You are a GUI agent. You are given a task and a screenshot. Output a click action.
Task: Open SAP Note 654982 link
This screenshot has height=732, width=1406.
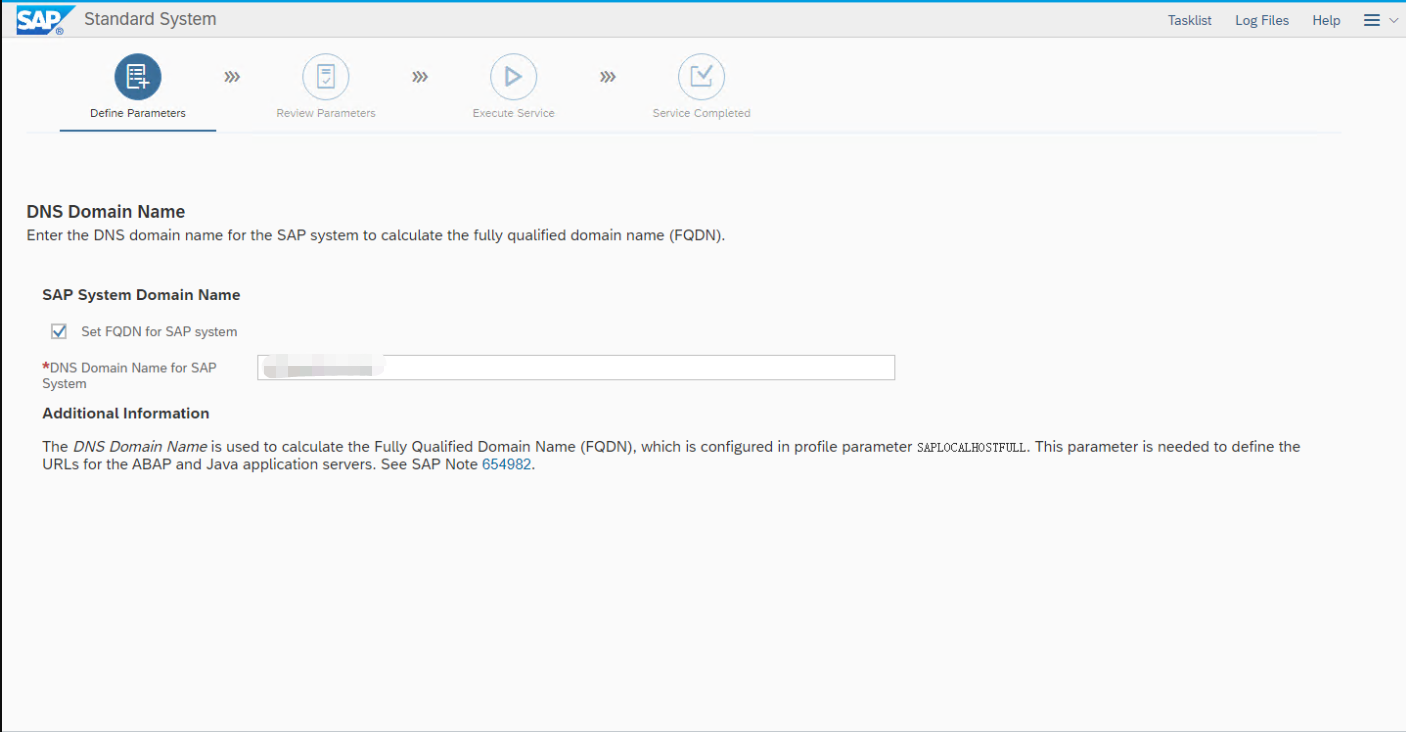click(507, 466)
